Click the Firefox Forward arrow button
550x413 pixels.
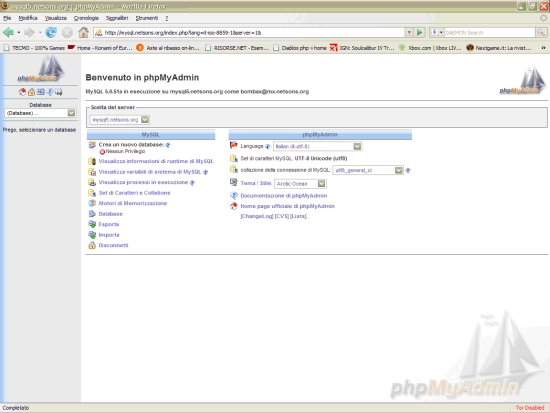click(x=29, y=33)
